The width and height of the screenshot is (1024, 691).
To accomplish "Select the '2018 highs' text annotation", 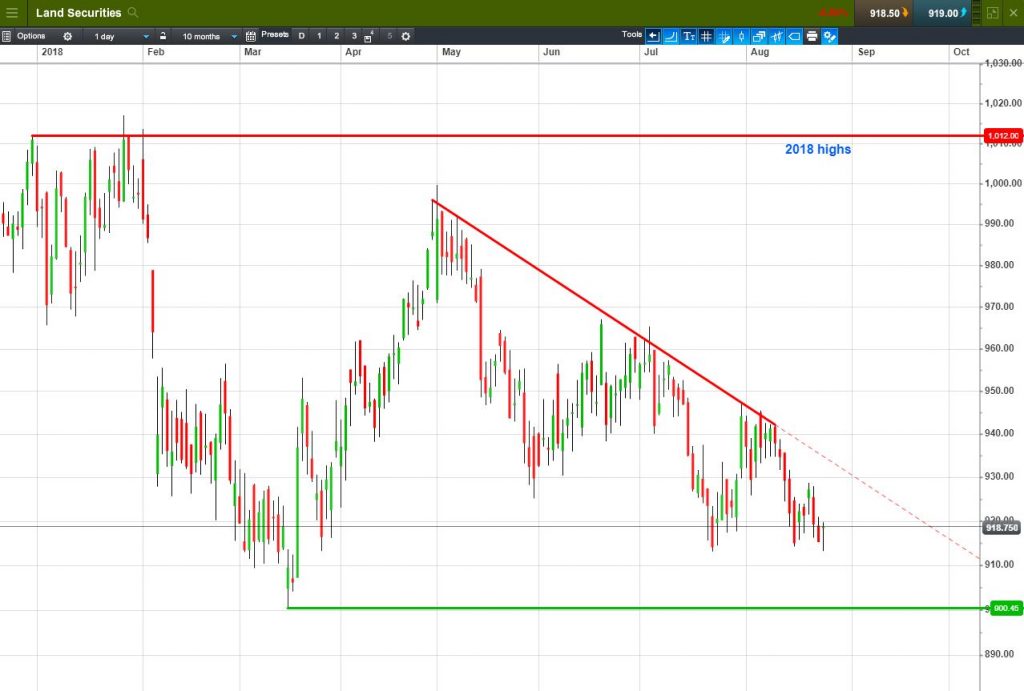I will pyautogui.click(x=818, y=149).
